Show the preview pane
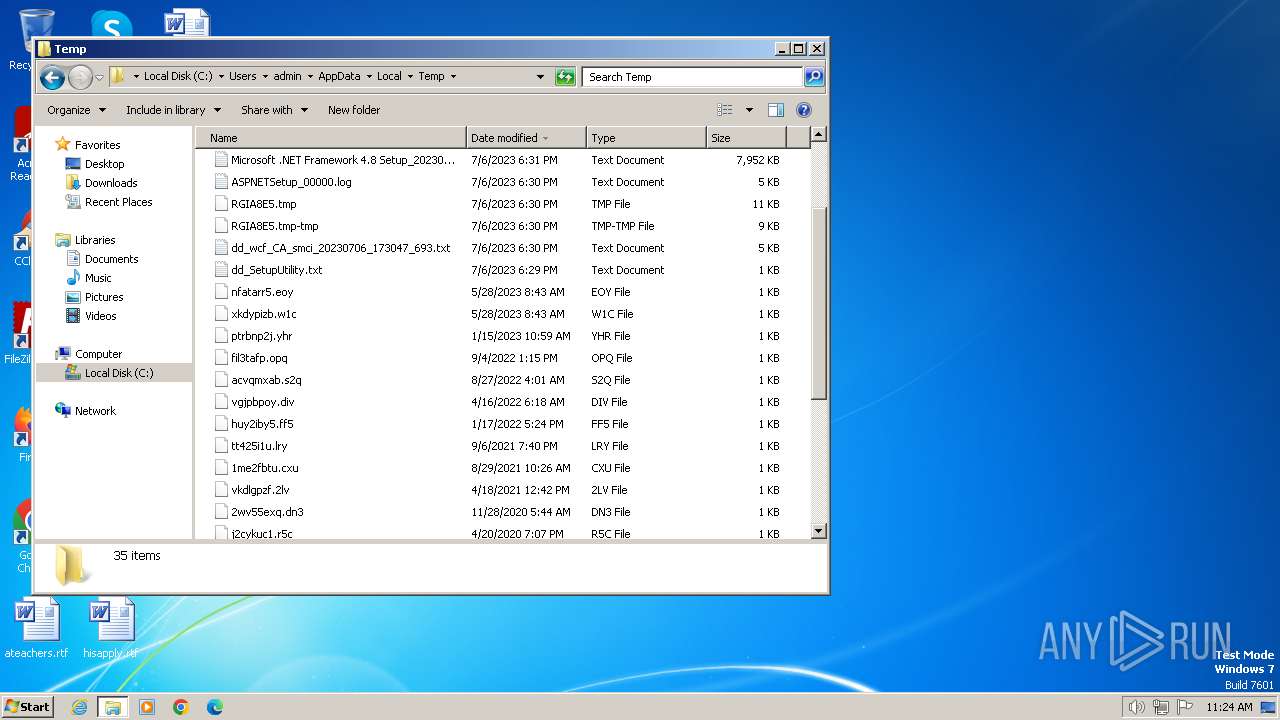The image size is (1280, 720). click(x=775, y=110)
